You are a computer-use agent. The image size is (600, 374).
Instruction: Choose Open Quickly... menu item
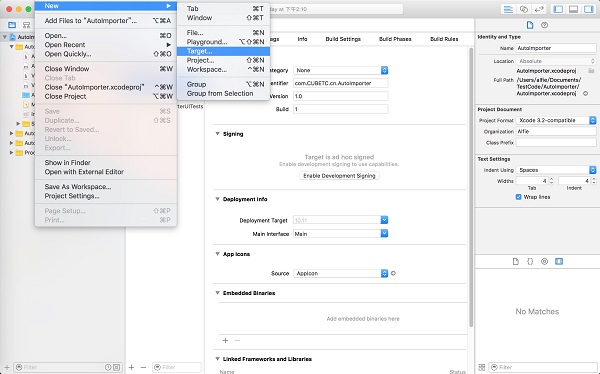tap(106, 54)
